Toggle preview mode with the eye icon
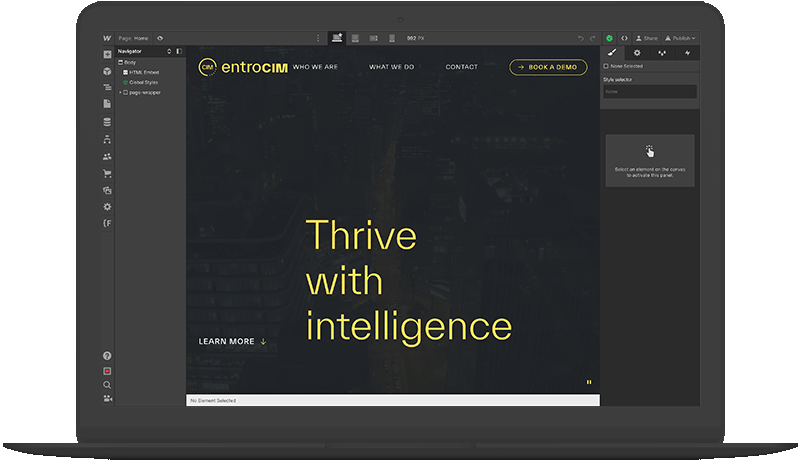 160,38
